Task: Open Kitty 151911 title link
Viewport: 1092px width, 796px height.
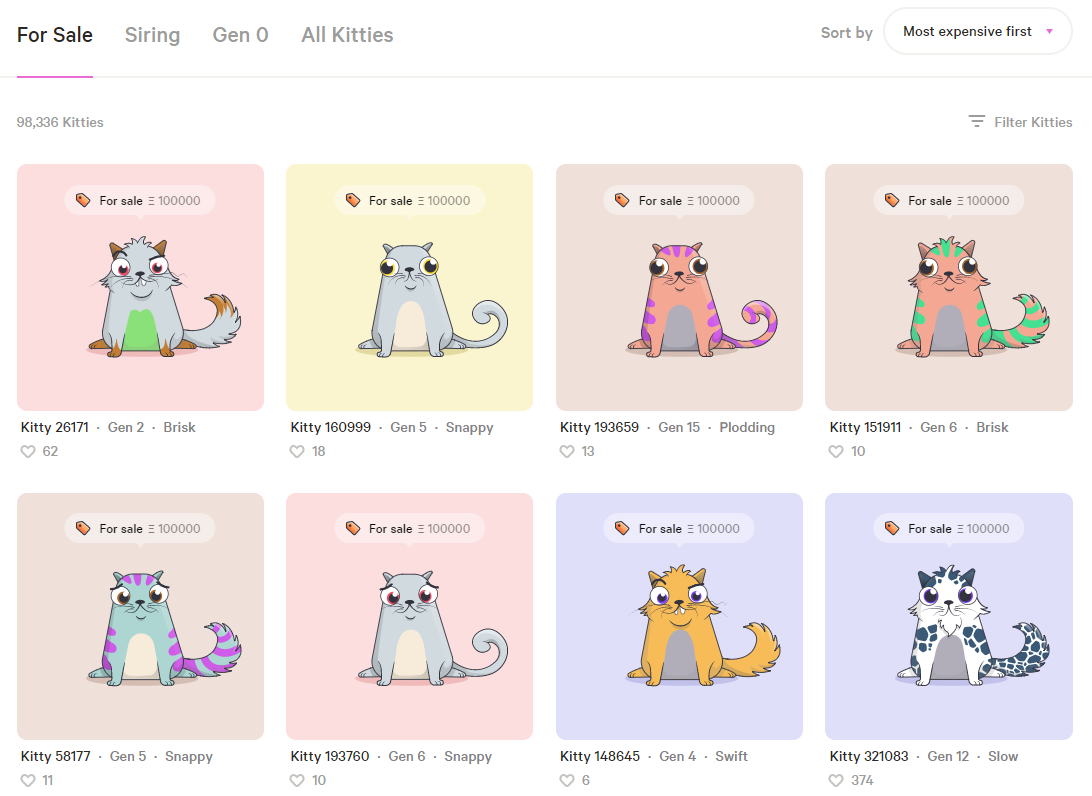Action: click(866, 427)
